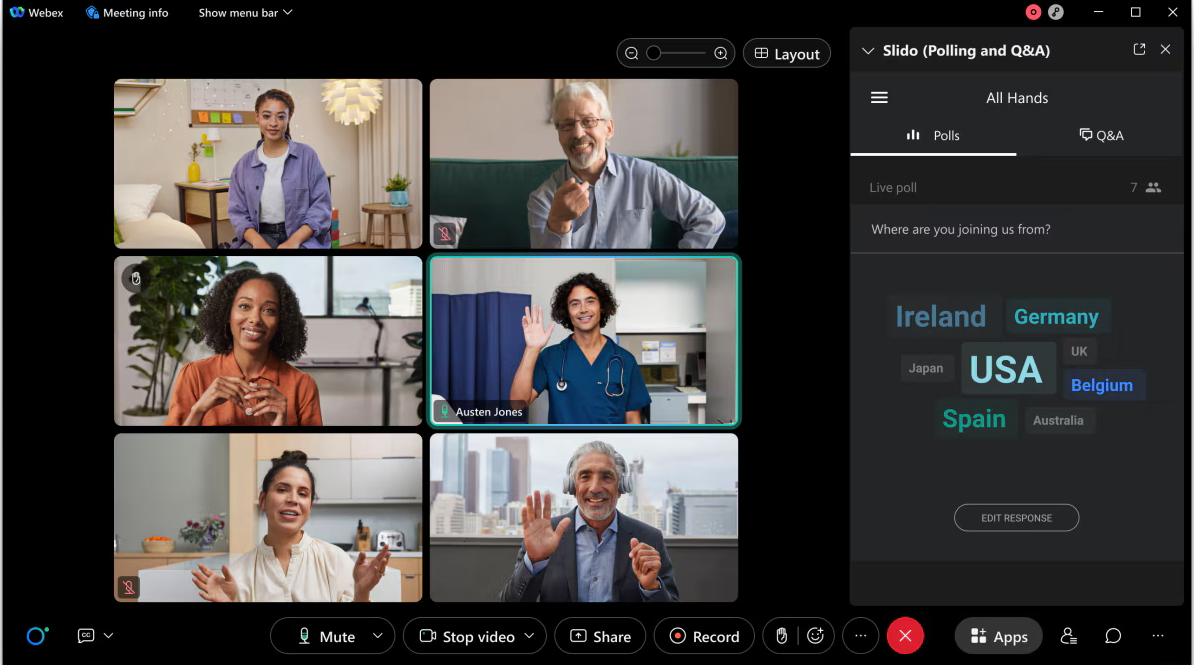Click the video zoom slider handle
Viewport: 1194px width, 665px height.
point(654,54)
